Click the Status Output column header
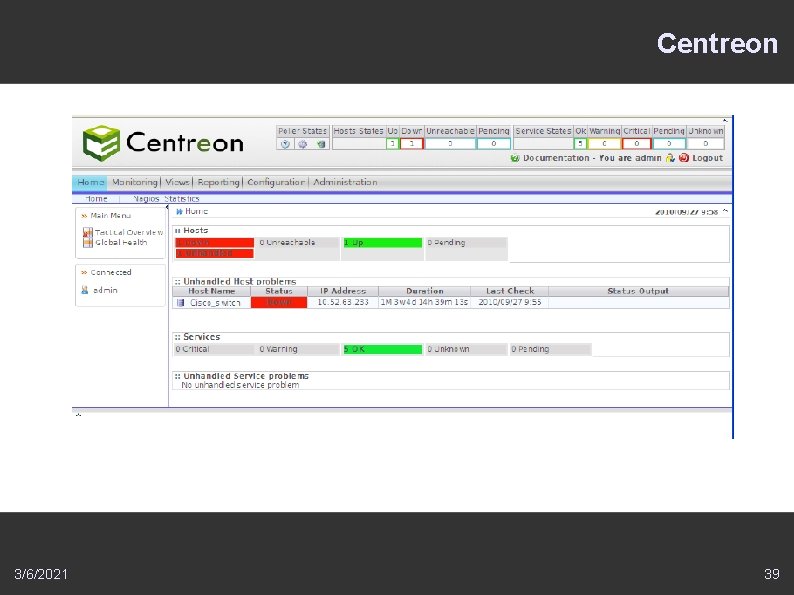This screenshot has width=794, height=595. 638,291
